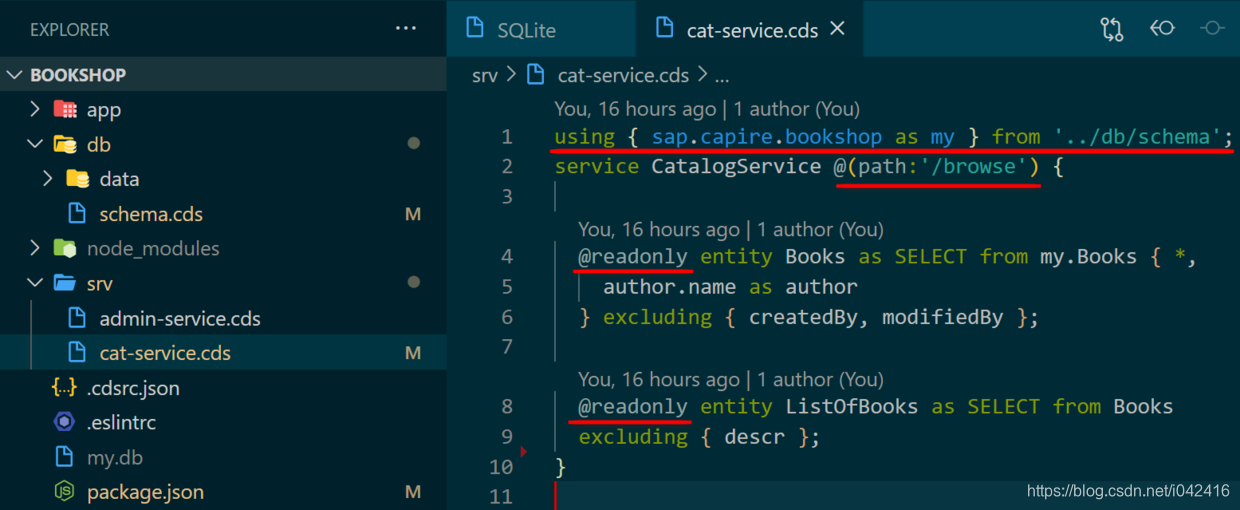The height and width of the screenshot is (510, 1240).
Task: Click on 'modifiedBy' in line 6
Action: tap(942, 317)
